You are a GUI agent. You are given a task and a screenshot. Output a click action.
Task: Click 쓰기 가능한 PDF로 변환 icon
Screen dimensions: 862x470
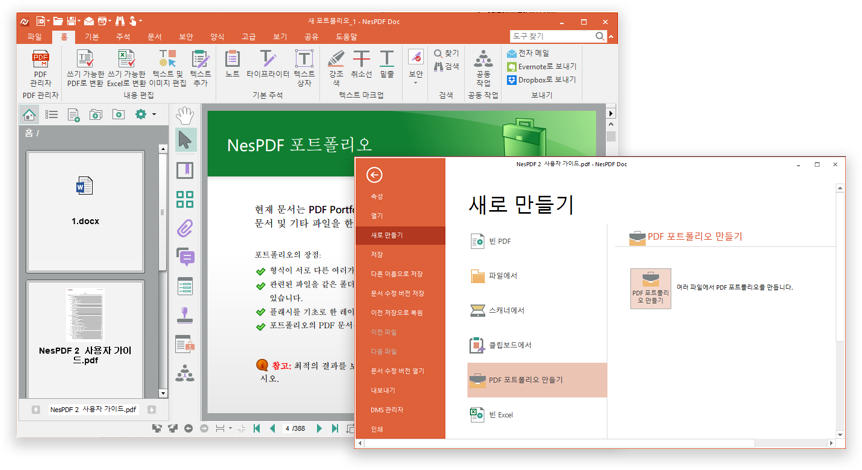(85, 68)
